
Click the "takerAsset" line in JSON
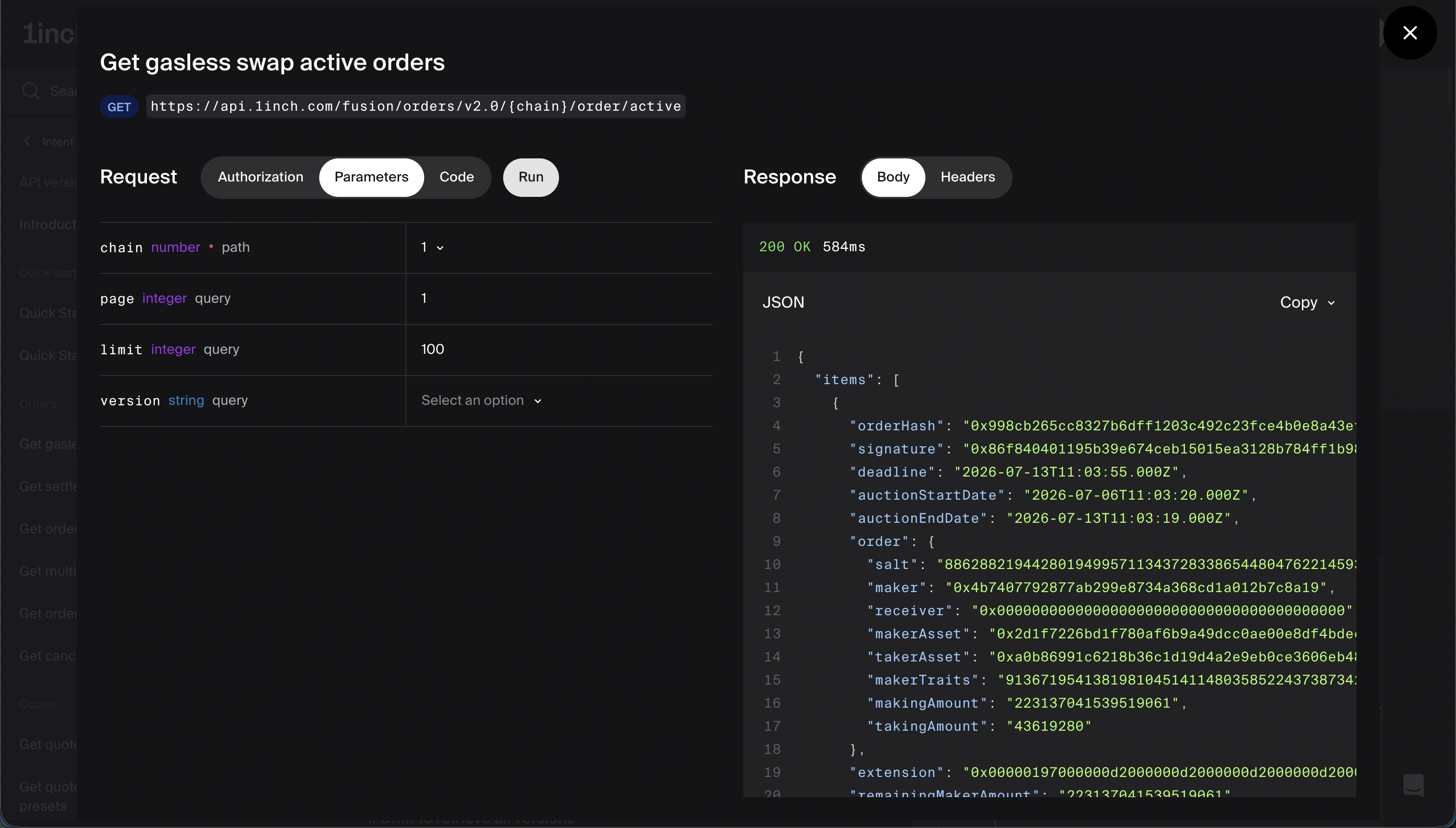click(x=1111, y=658)
